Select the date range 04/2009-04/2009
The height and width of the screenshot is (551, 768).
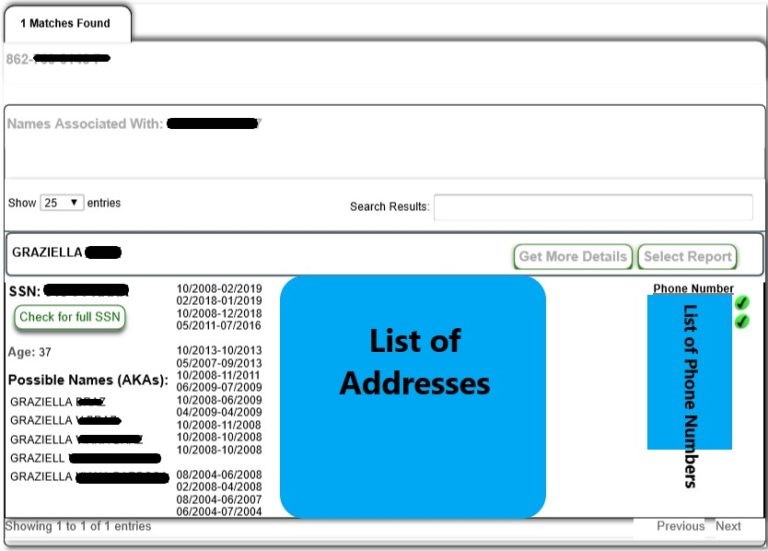coord(219,412)
